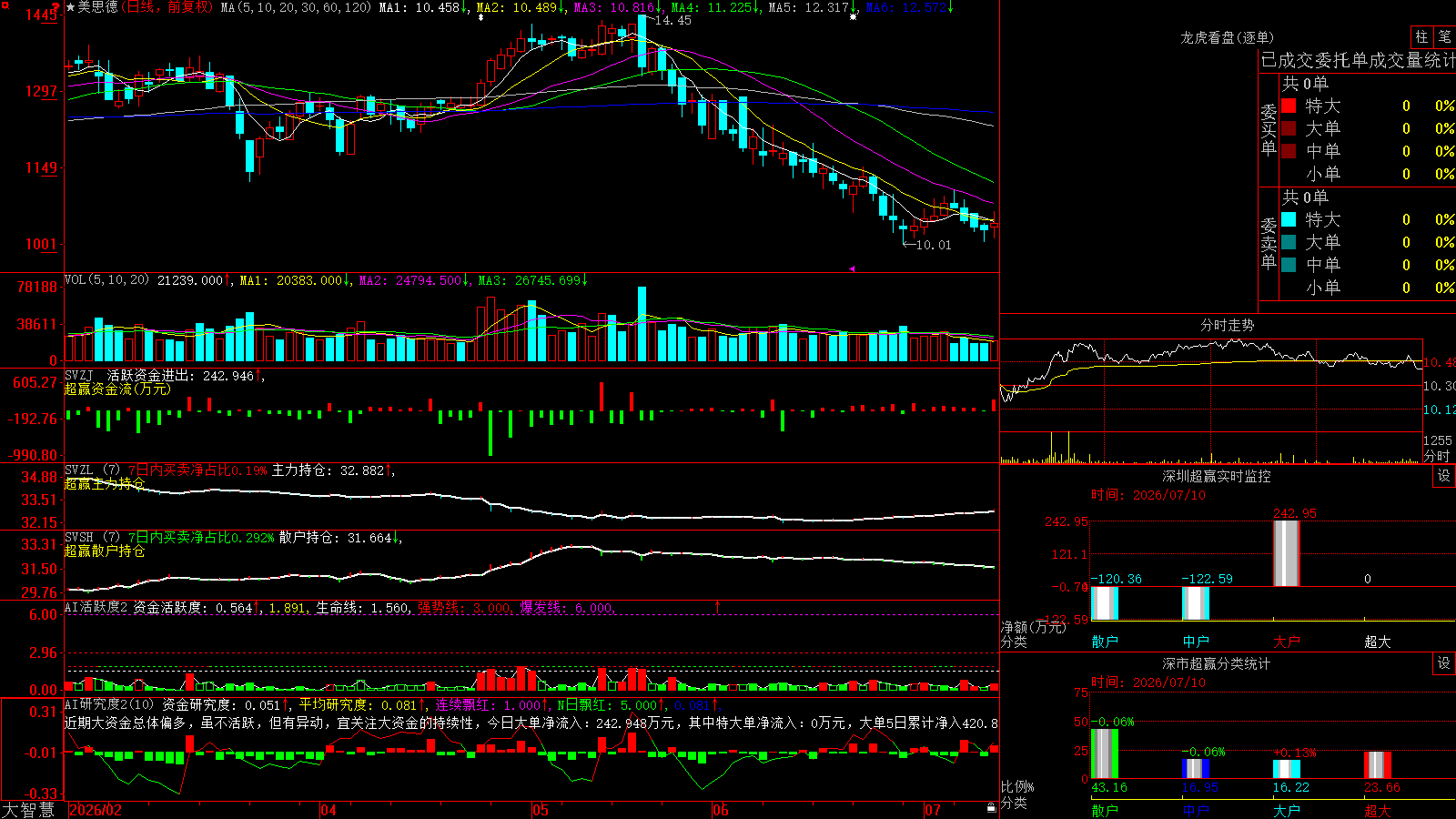
Task: Click the 已成交委托单成交量统计 header
Action: tap(1358, 60)
